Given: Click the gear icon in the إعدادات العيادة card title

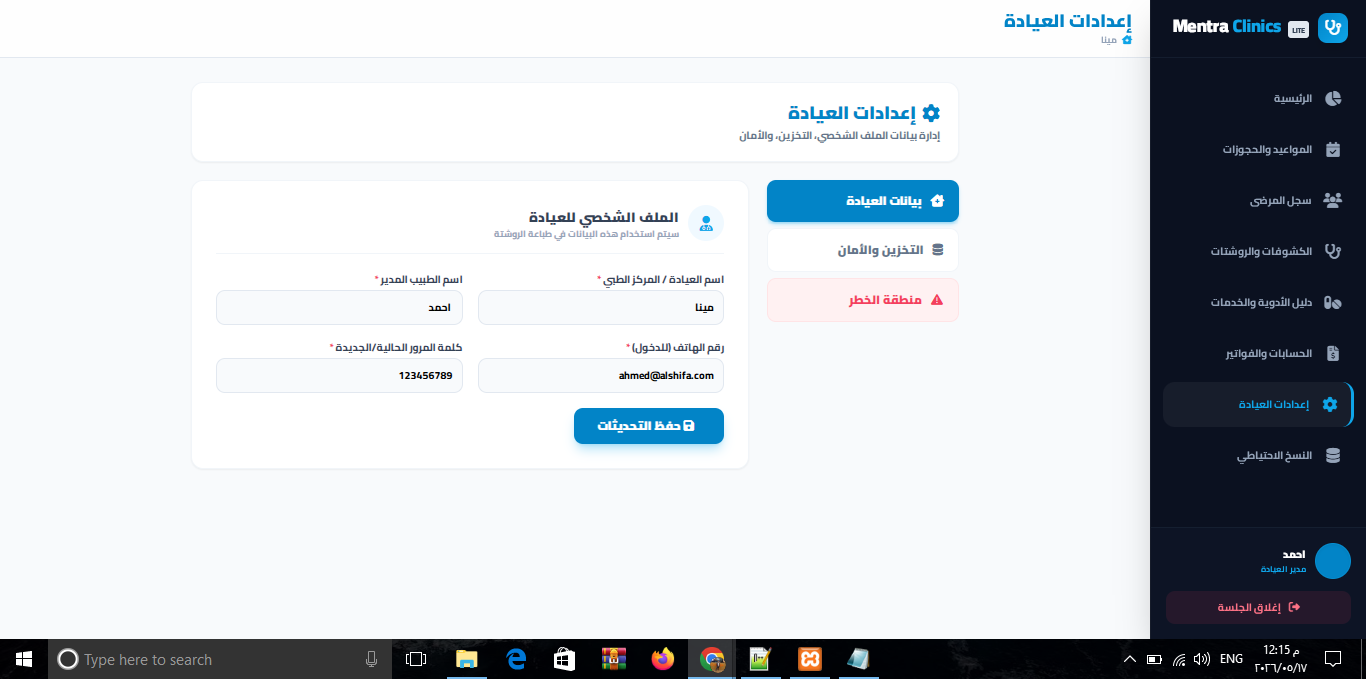Looking at the screenshot, I should (931, 113).
